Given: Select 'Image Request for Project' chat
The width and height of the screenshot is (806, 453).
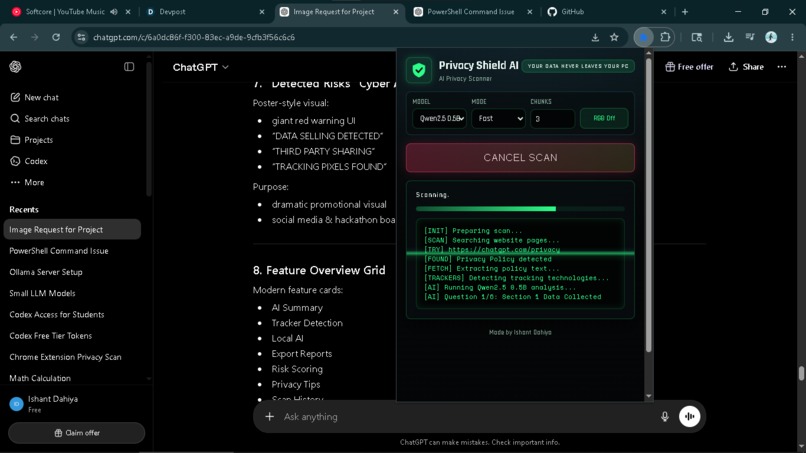Looking at the screenshot, I should coord(72,229).
